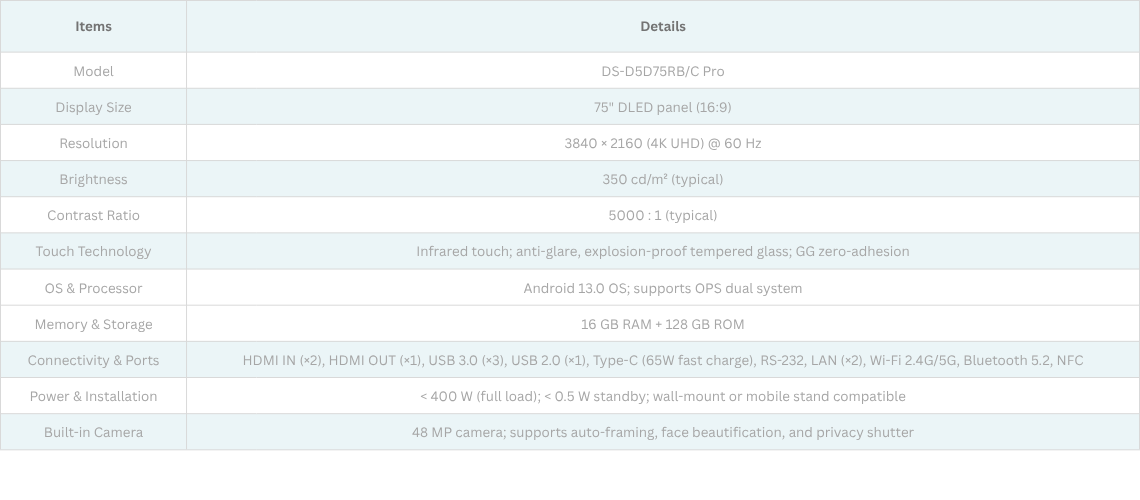Viewport: 1140px width, 500px height.
Task: Click the 350 cd/m² brightness value
Action: pyautogui.click(x=662, y=179)
